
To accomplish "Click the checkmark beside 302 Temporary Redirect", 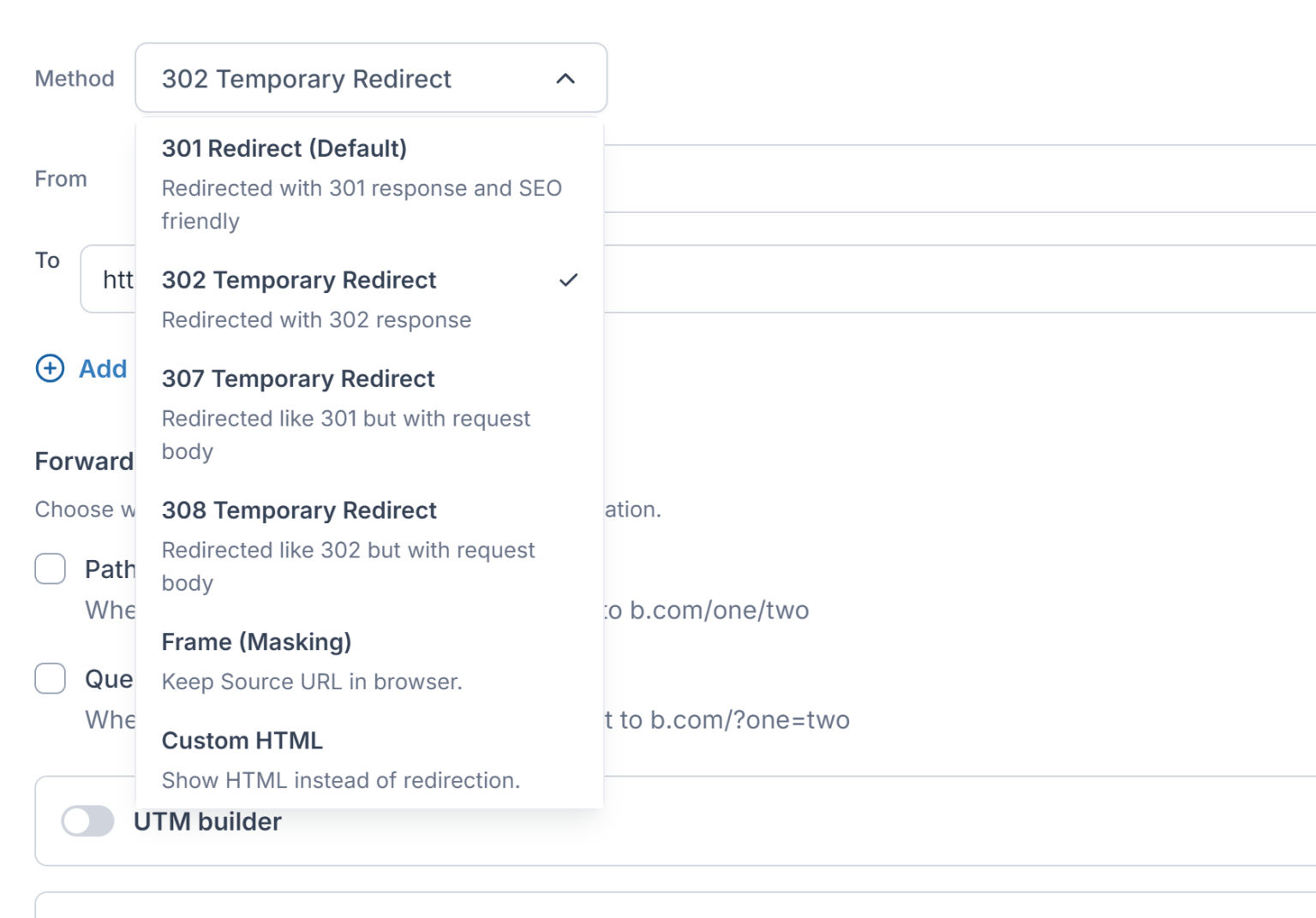I will 568,278.
